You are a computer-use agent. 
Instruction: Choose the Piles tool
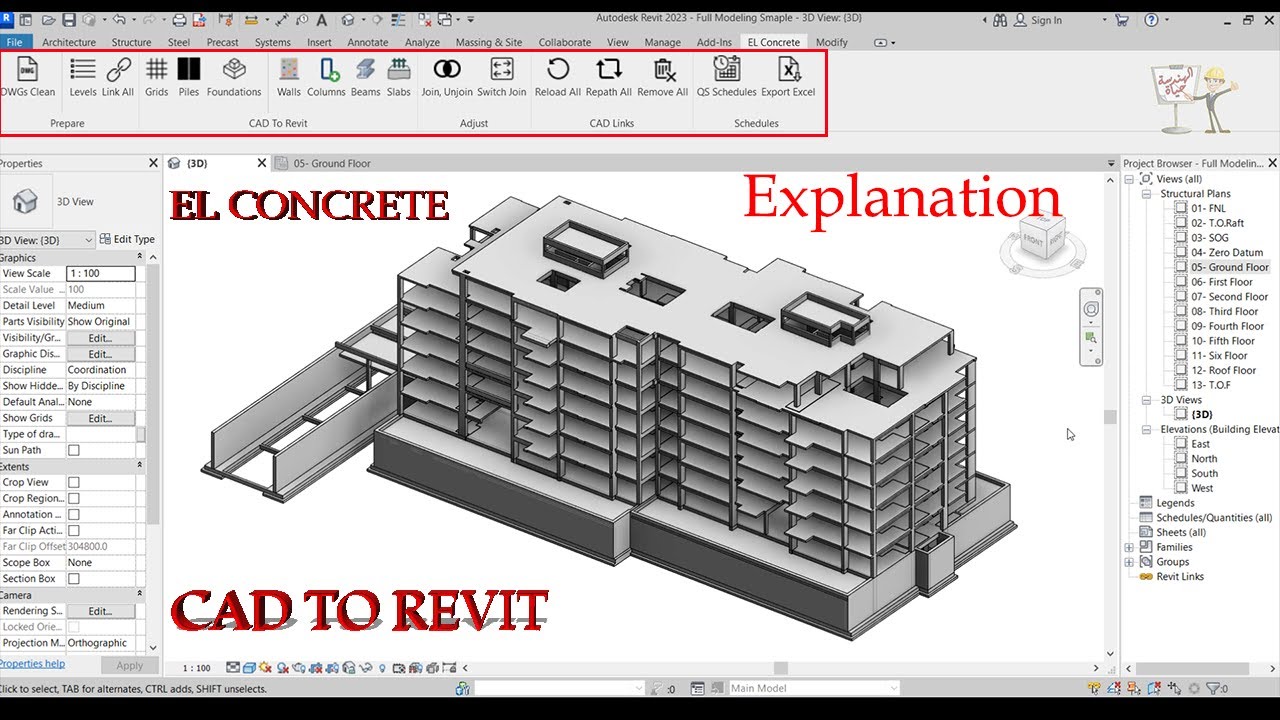coord(189,77)
